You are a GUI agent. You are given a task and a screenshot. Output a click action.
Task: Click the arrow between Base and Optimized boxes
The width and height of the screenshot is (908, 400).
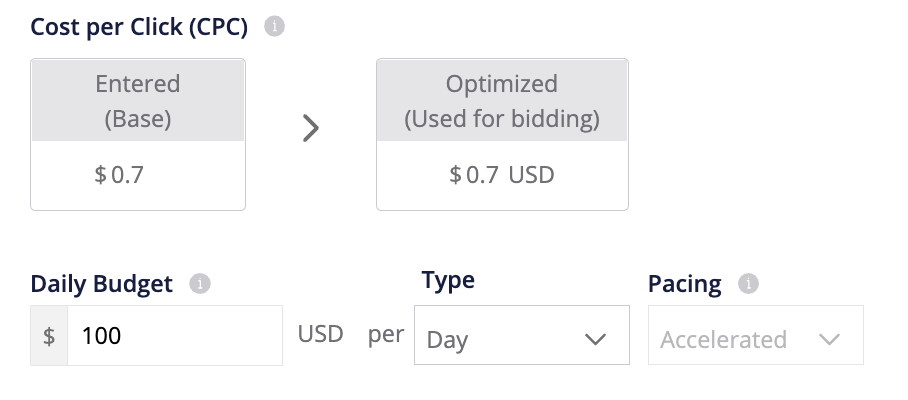tap(311, 128)
